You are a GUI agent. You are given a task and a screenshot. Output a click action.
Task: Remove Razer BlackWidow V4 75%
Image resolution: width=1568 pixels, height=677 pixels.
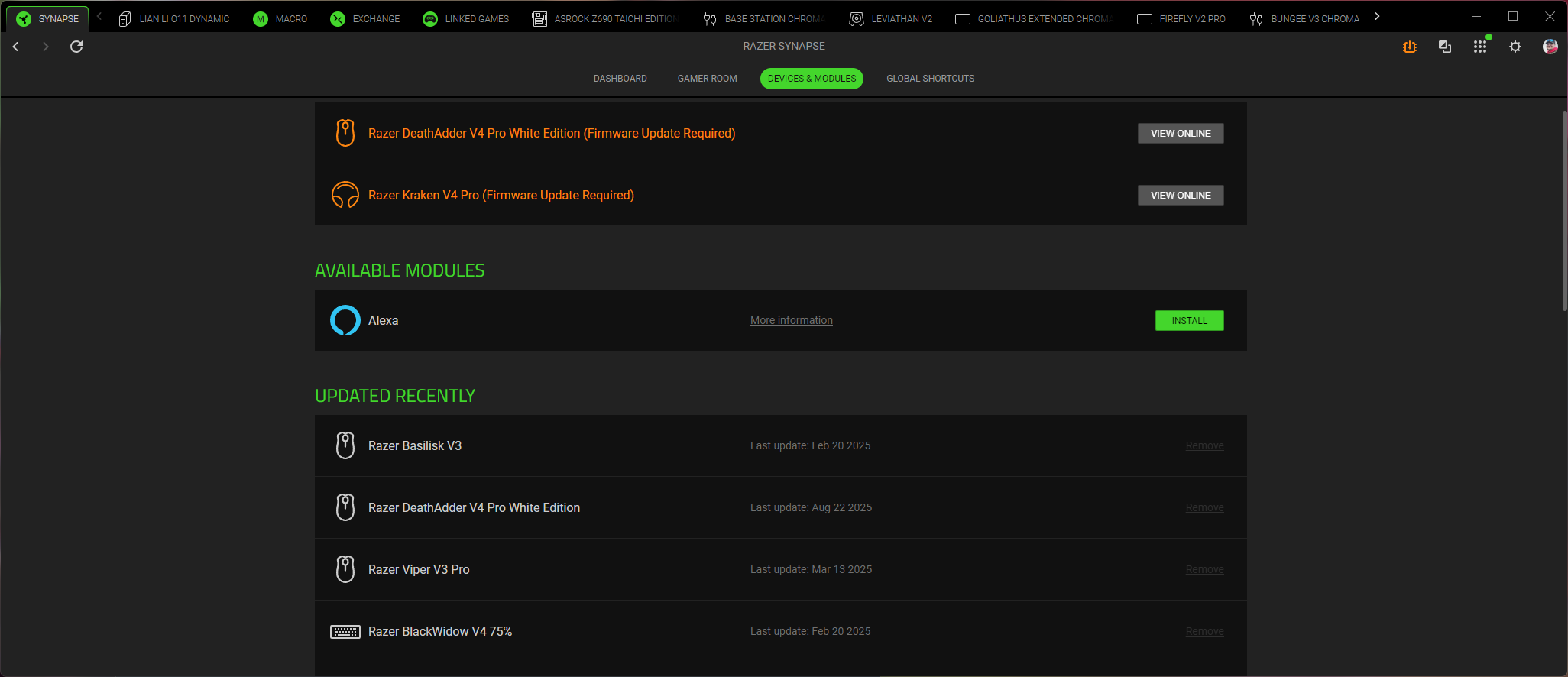[1205, 631]
